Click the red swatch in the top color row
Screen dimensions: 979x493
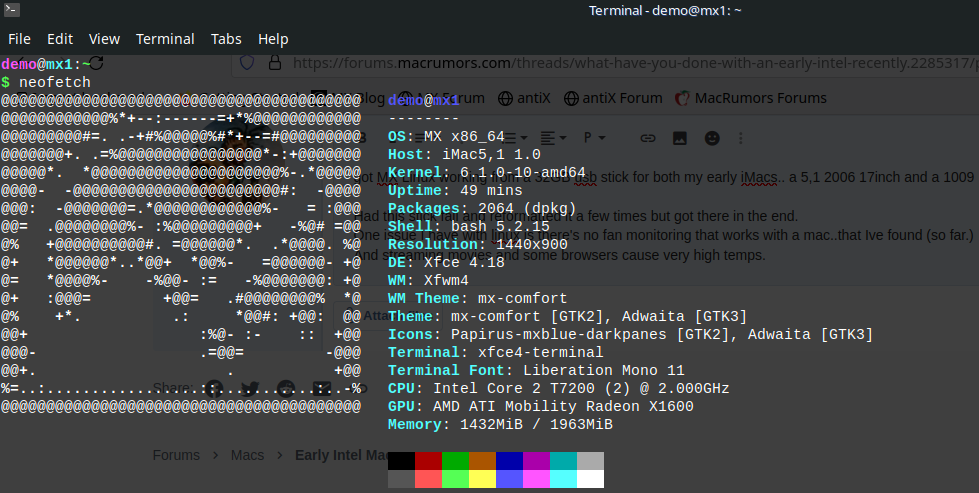click(428, 461)
